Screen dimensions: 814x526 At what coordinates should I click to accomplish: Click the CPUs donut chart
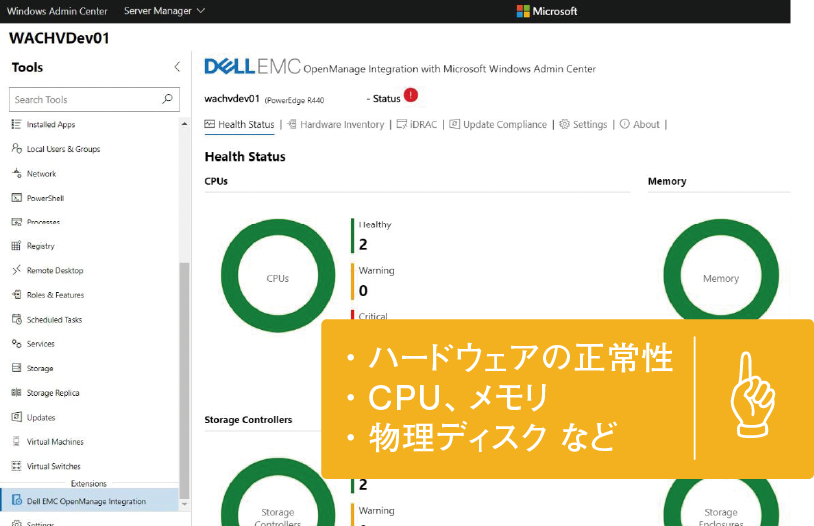point(278,276)
